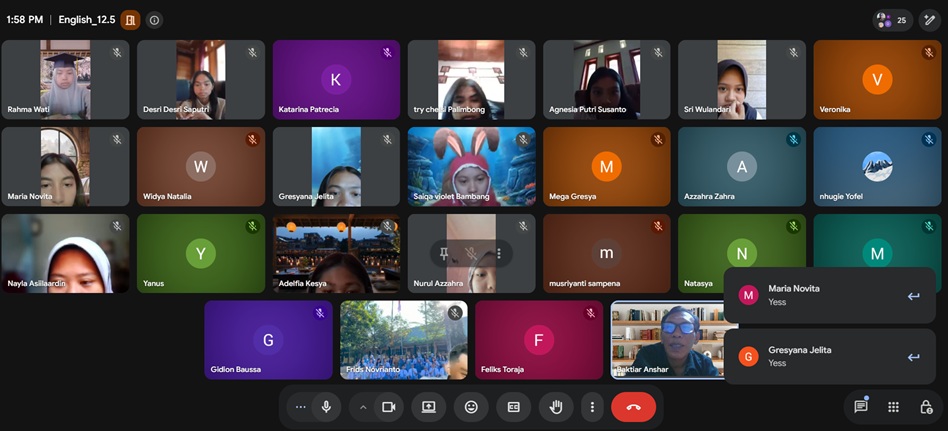948x431 pixels.
Task: Click muted mic icon on Feliks Toraja's tile
Action: [x=591, y=313]
